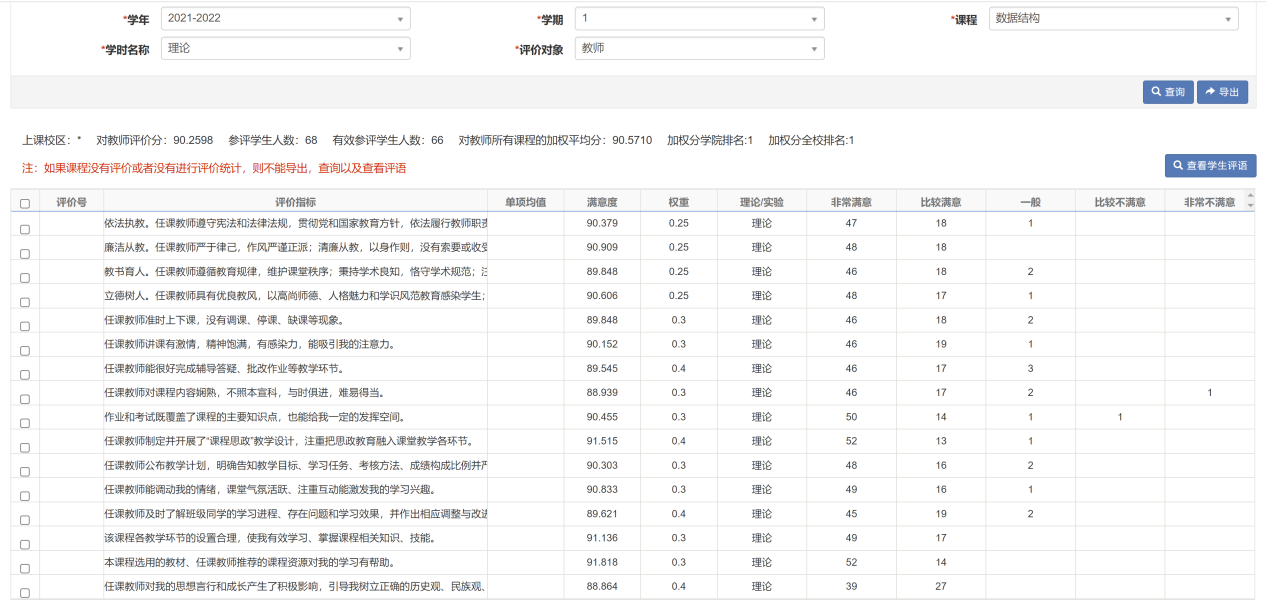Click the 加权分全校排名:1 text
This screenshot has height=603, width=1266.
tap(811, 140)
